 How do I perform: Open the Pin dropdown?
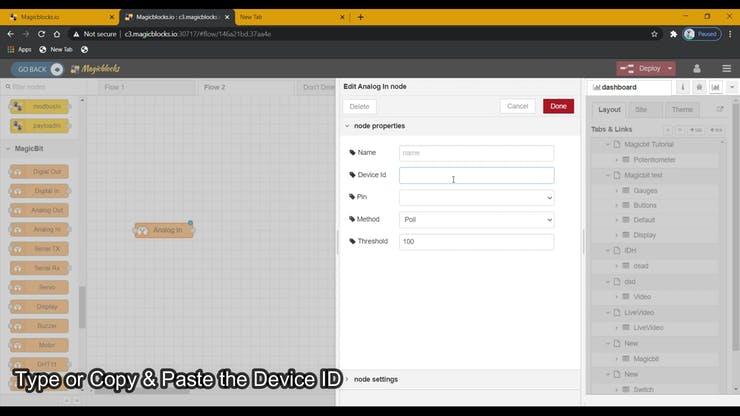(x=476, y=197)
